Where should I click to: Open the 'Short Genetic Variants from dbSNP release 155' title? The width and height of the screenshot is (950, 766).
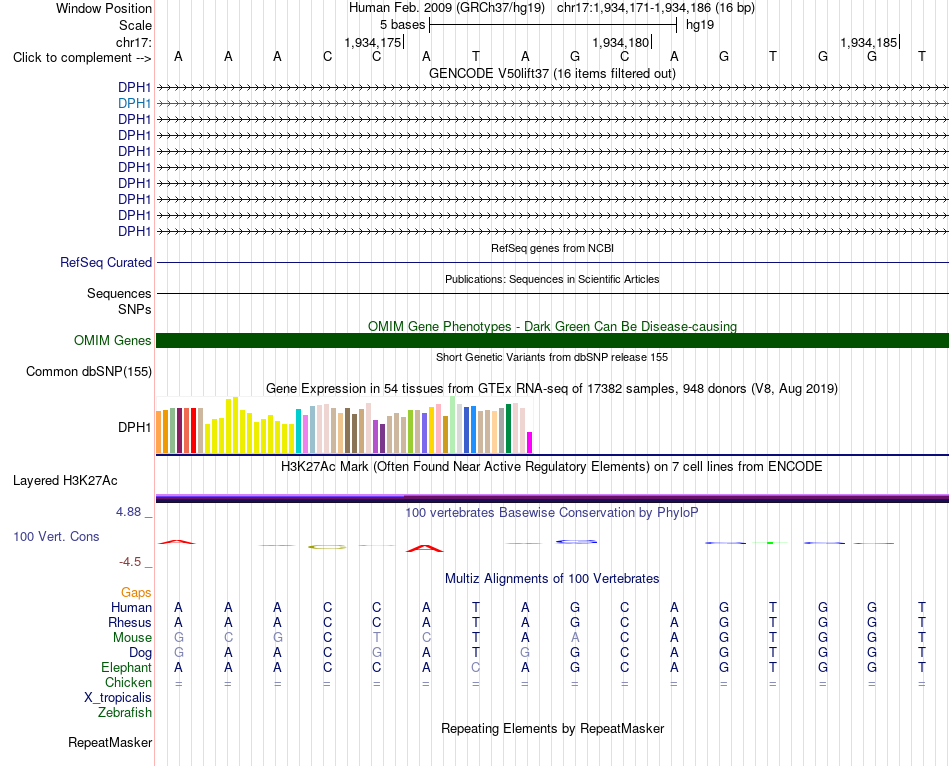pyautogui.click(x=552, y=357)
